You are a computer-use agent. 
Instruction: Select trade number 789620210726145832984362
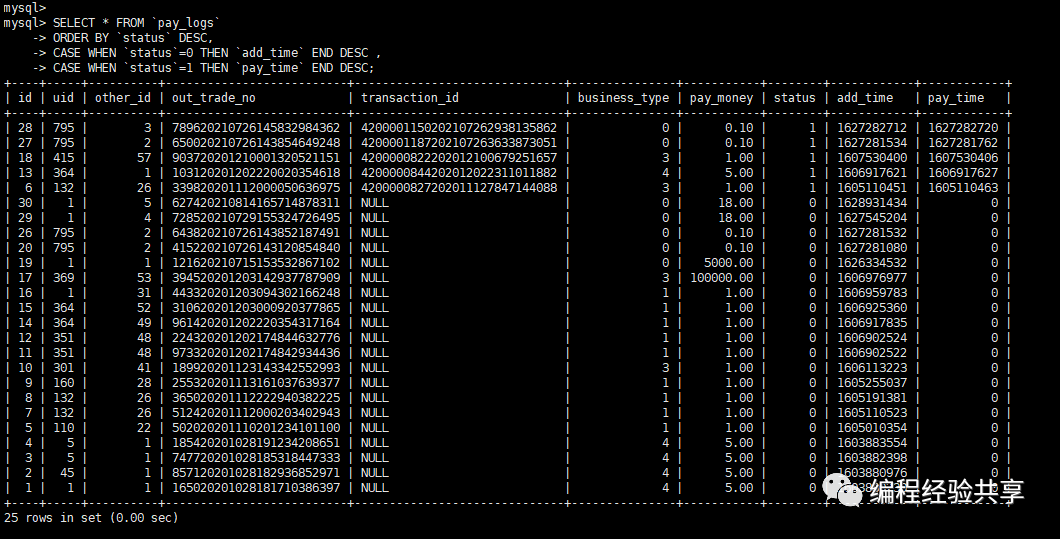click(256, 128)
